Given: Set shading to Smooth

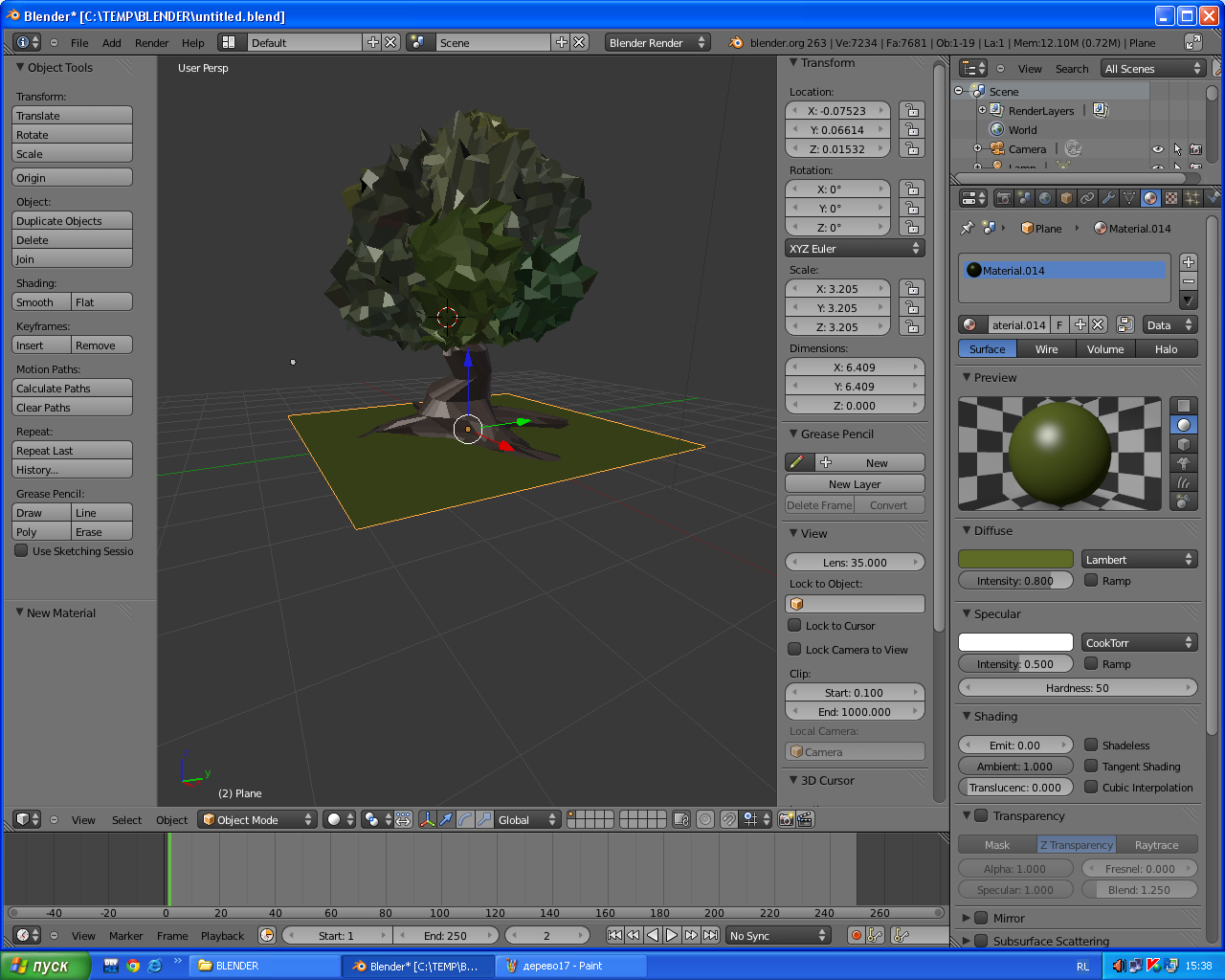Looking at the screenshot, I should click(41, 301).
